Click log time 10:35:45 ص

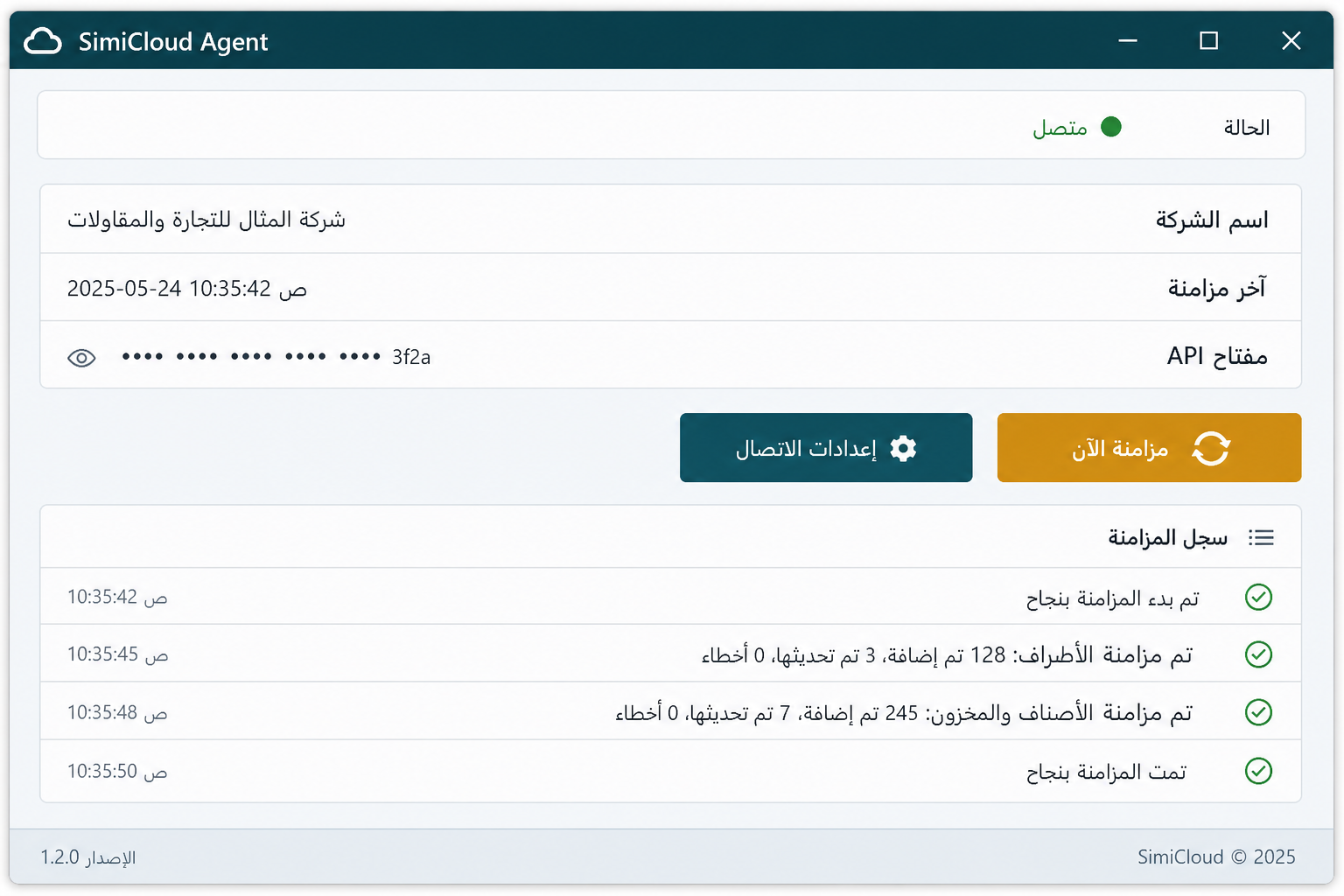(117, 654)
